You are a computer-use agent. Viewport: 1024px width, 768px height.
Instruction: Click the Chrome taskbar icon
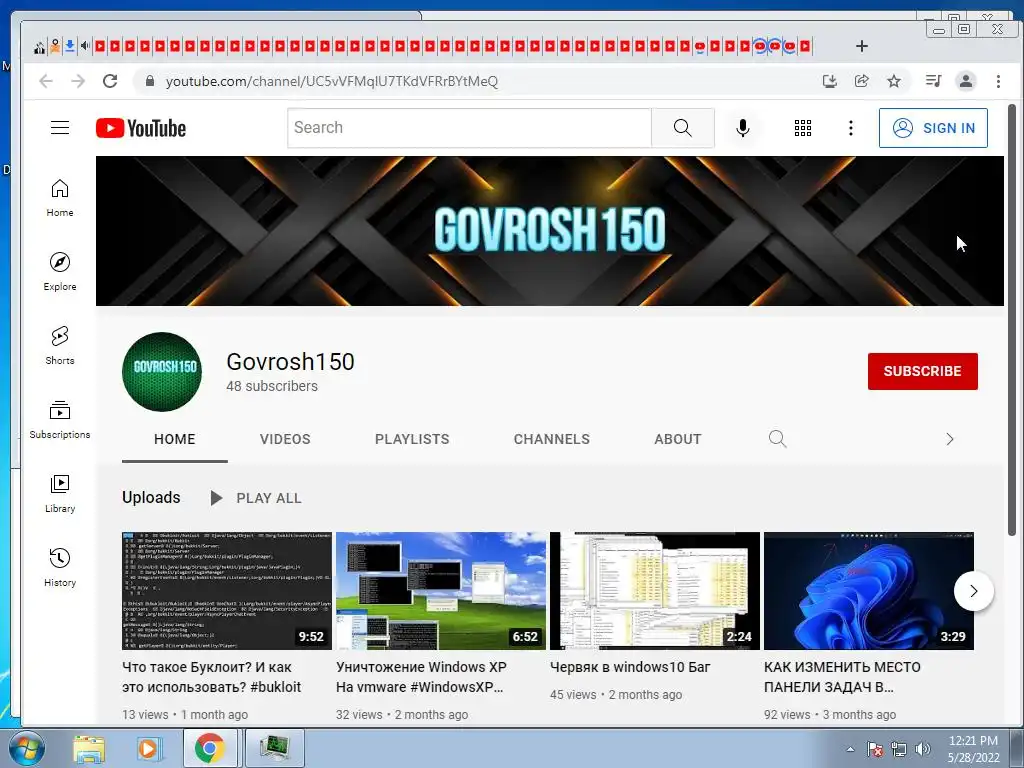tap(210, 748)
